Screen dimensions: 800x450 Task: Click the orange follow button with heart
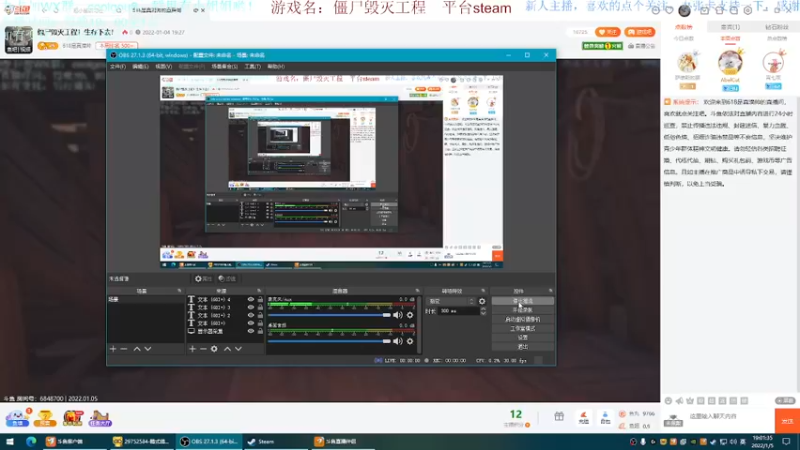pos(608,32)
